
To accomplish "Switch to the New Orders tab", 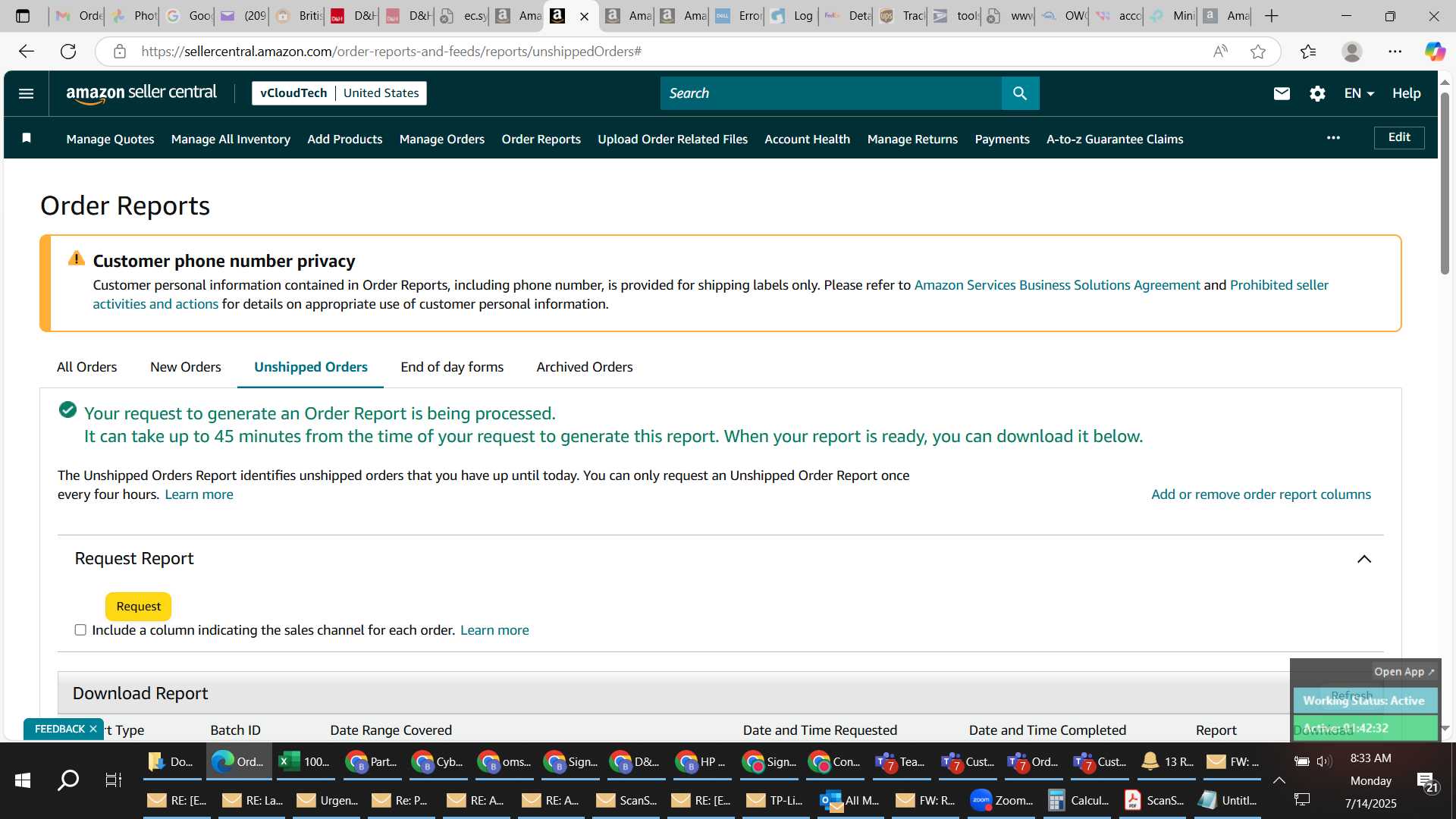I will coord(186,367).
